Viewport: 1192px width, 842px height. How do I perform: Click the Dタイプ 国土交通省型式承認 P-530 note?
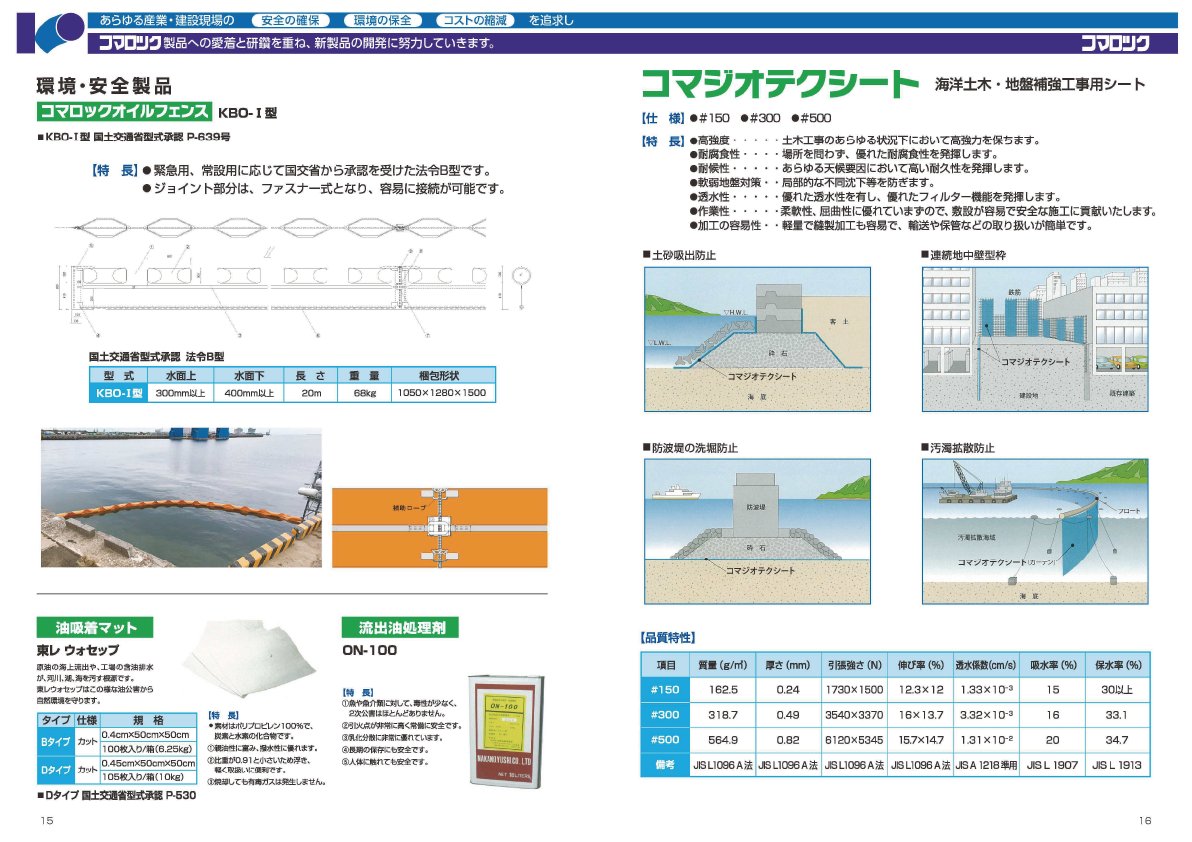tap(116, 795)
